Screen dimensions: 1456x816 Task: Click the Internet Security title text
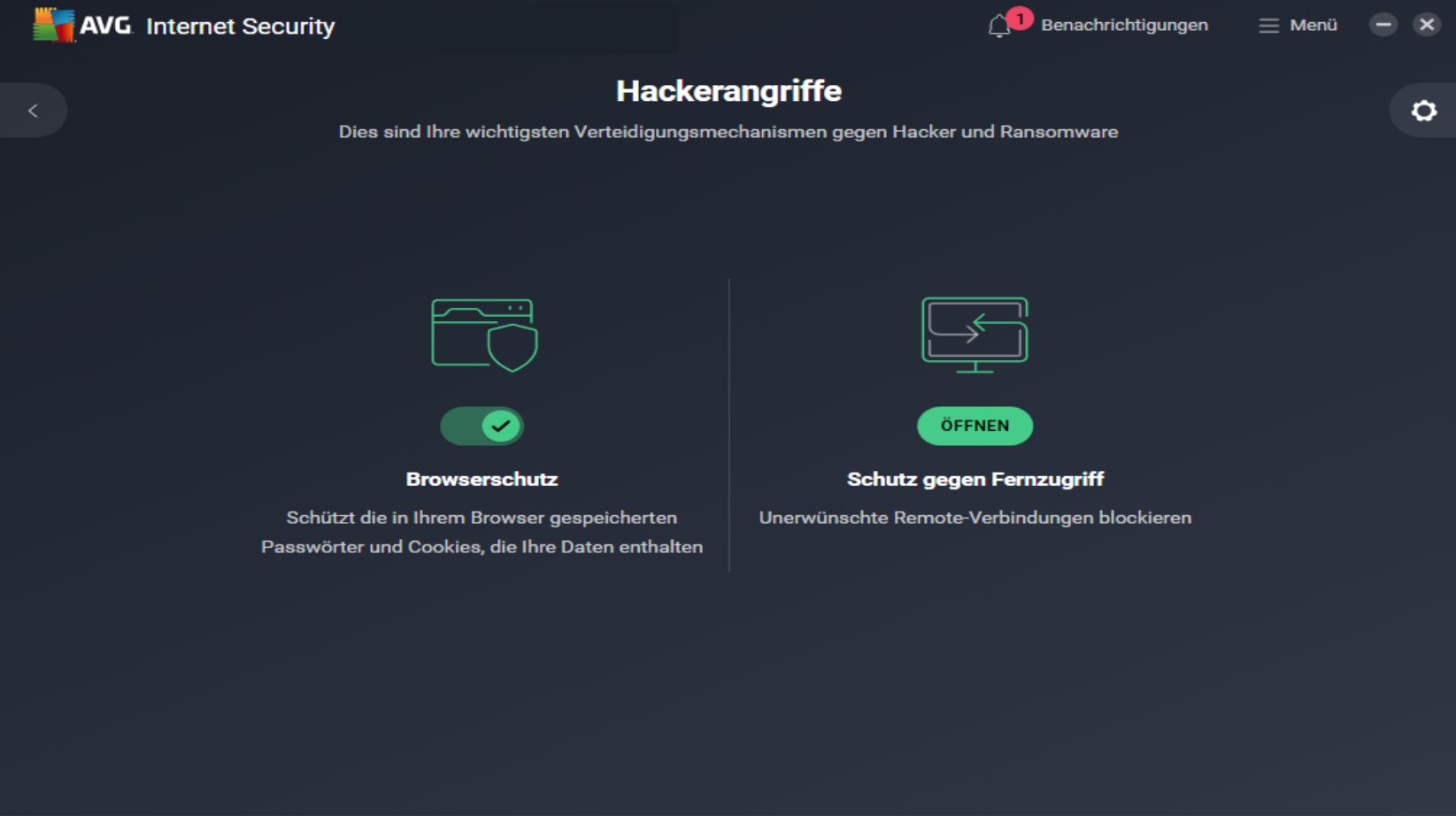point(240,26)
